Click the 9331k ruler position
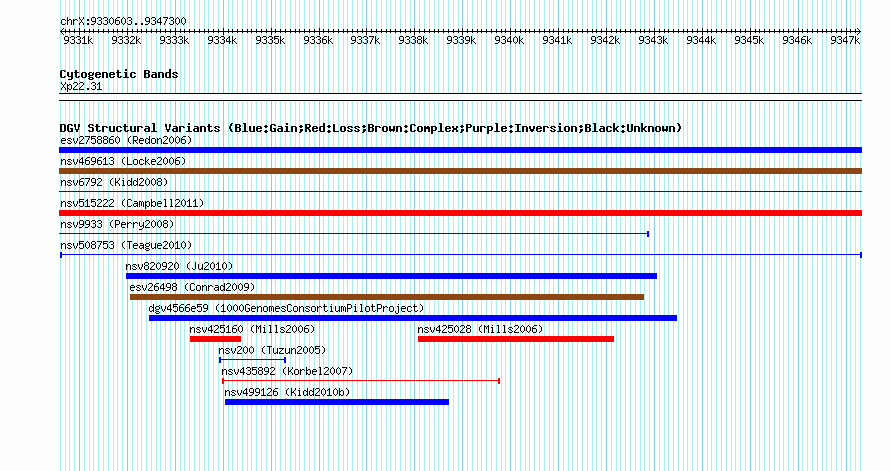Image resolution: width=890 pixels, height=471 pixels. pos(78,40)
